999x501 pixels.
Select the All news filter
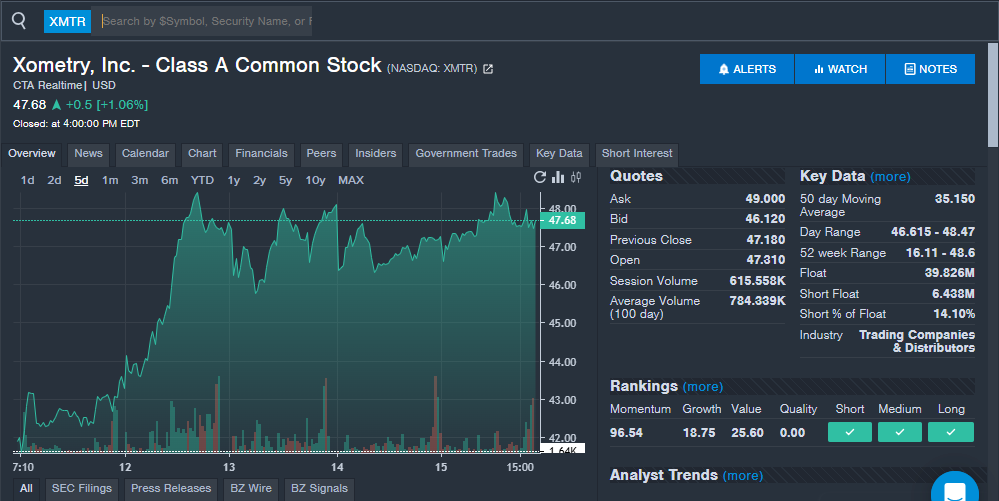pos(26,489)
